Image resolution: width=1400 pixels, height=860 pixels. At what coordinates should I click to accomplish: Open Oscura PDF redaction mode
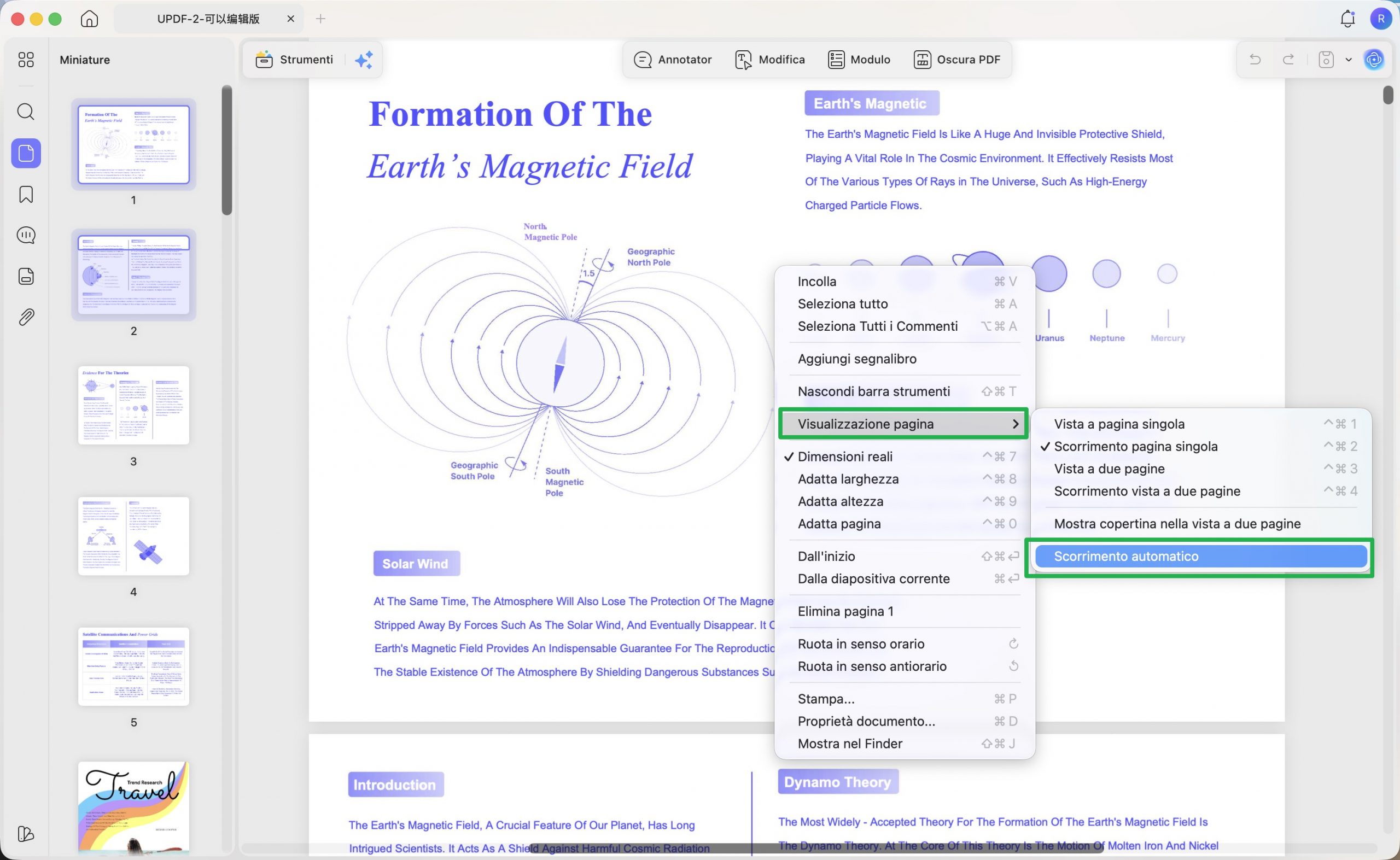coord(957,60)
